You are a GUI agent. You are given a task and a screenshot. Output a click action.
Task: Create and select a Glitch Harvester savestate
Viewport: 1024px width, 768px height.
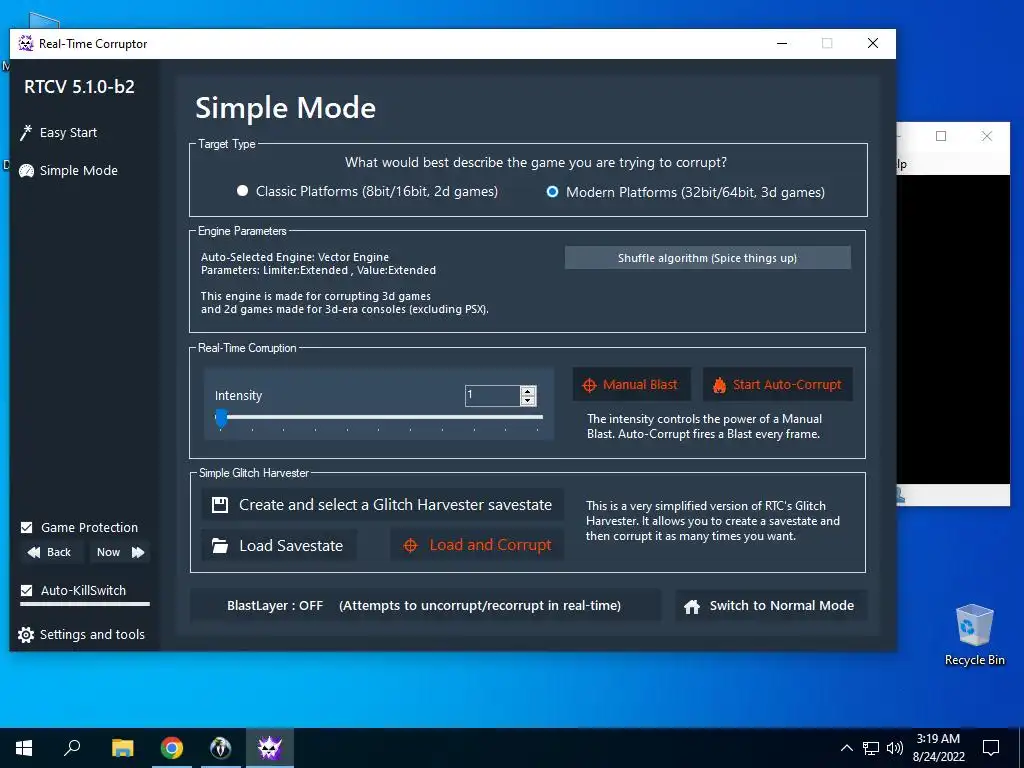[383, 505]
